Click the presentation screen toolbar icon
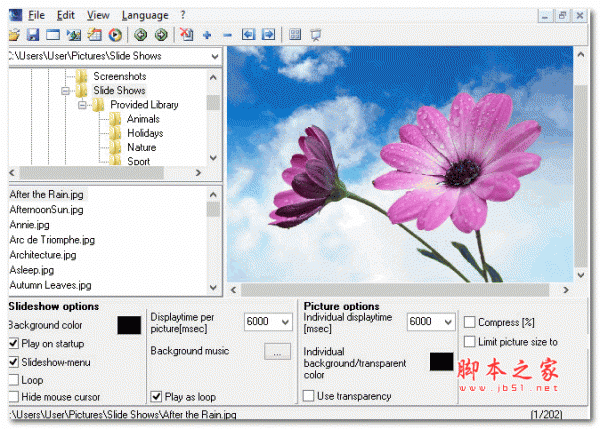 pos(316,35)
